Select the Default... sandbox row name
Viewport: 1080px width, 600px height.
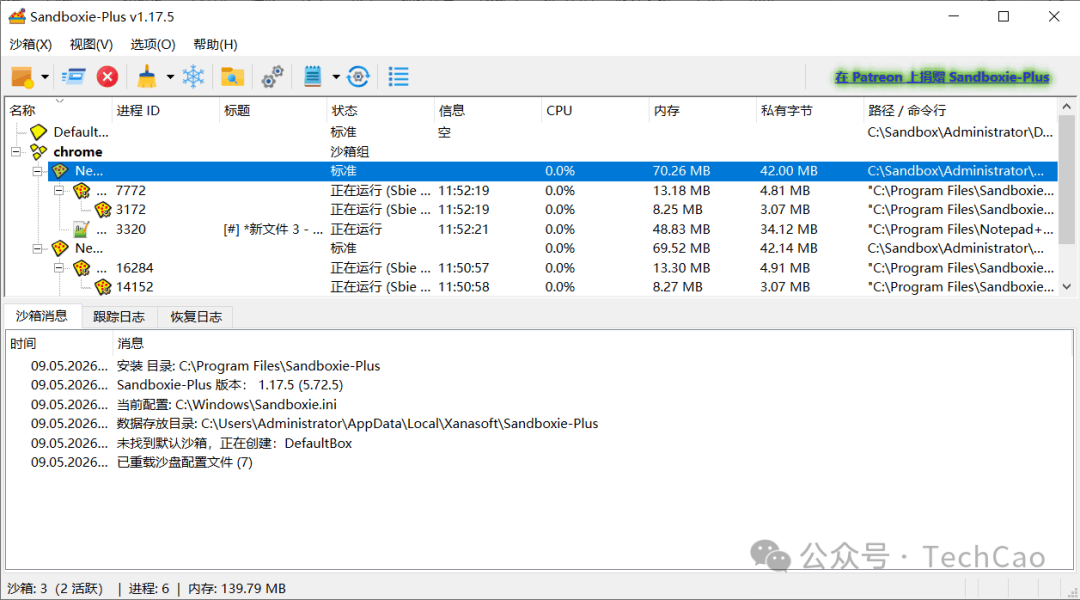click(x=81, y=132)
